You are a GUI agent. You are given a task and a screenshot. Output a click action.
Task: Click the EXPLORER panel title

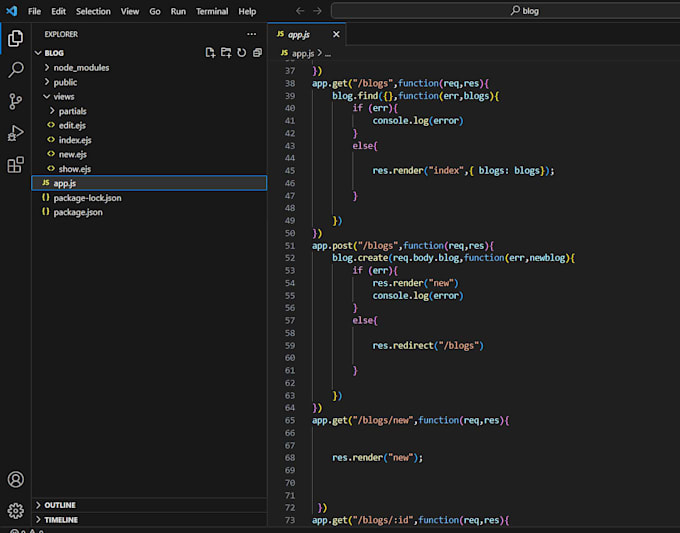[x=61, y=34]
